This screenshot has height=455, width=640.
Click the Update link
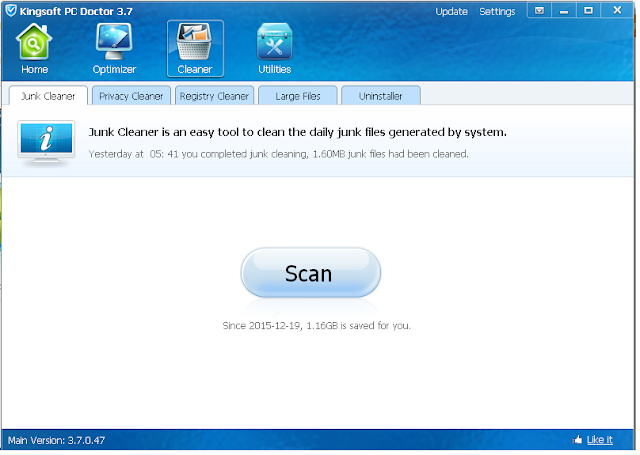click(x=451, y=11)
